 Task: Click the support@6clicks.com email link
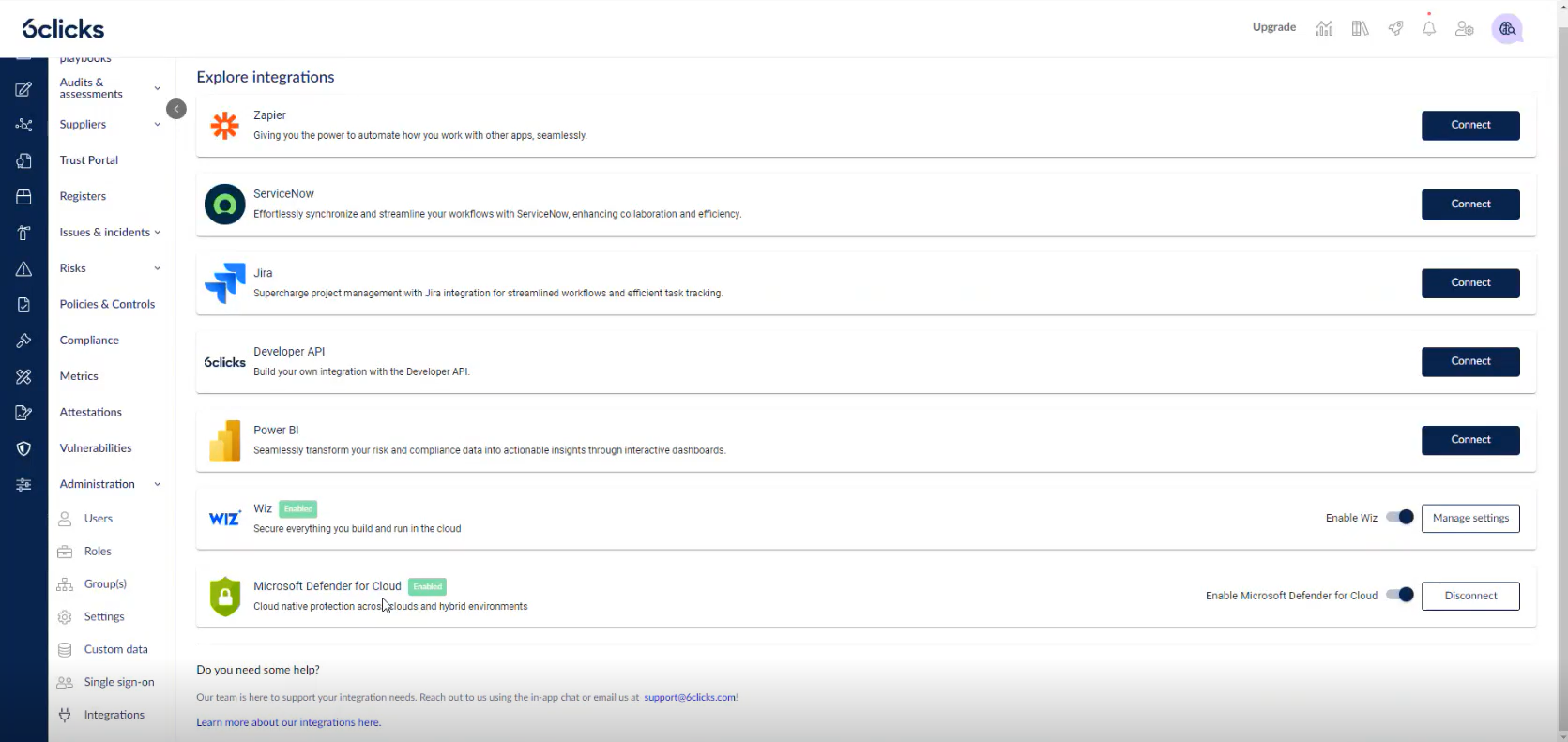[689, 697]
